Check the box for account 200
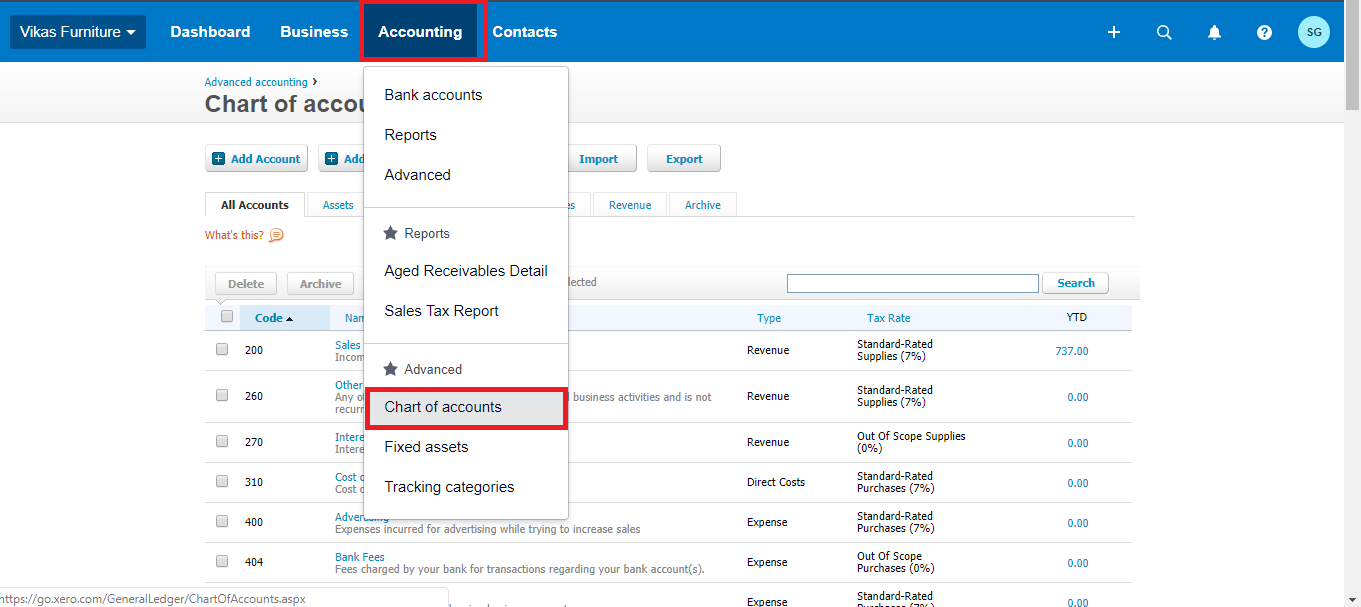The width and height of the screenshot is (1361, 607). (222, 349)
